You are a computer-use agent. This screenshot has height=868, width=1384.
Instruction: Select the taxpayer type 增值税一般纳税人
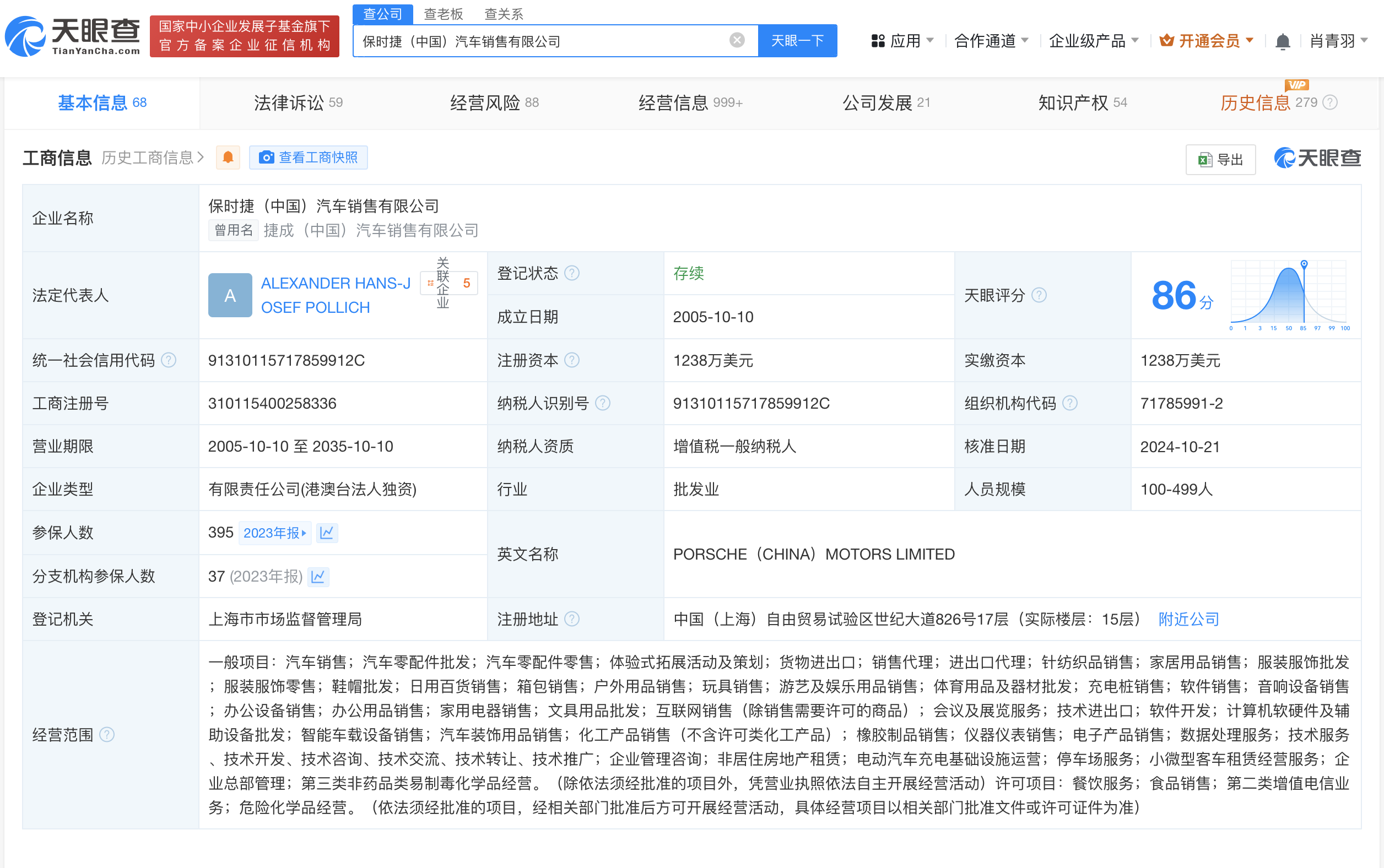734,446
